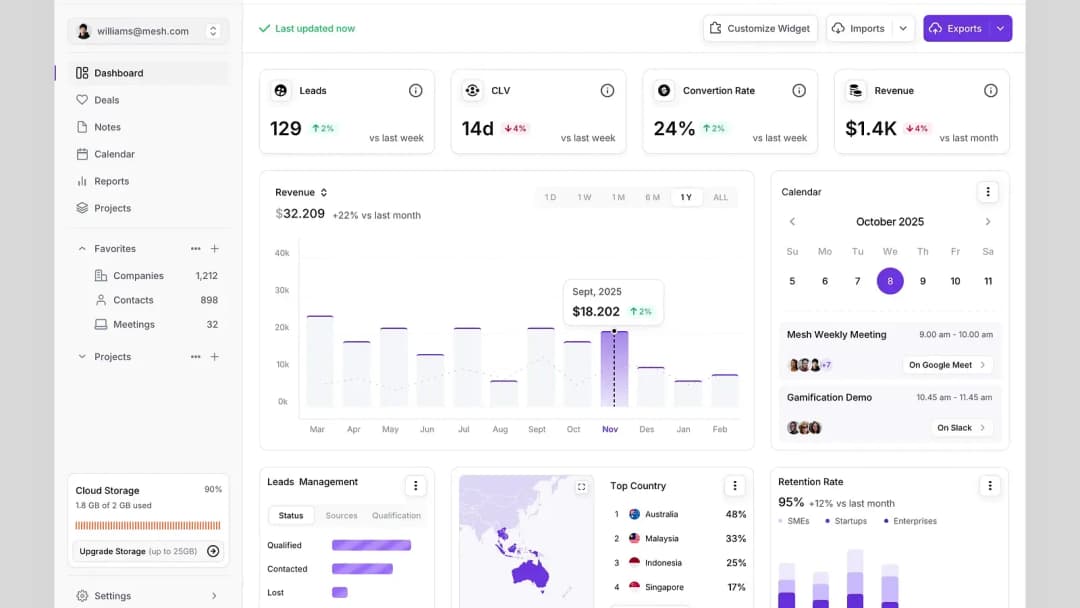Image resolution: width=1080 pixels, height=608 pixels.
Task: Click the Exports button
Action: [957, 28]
